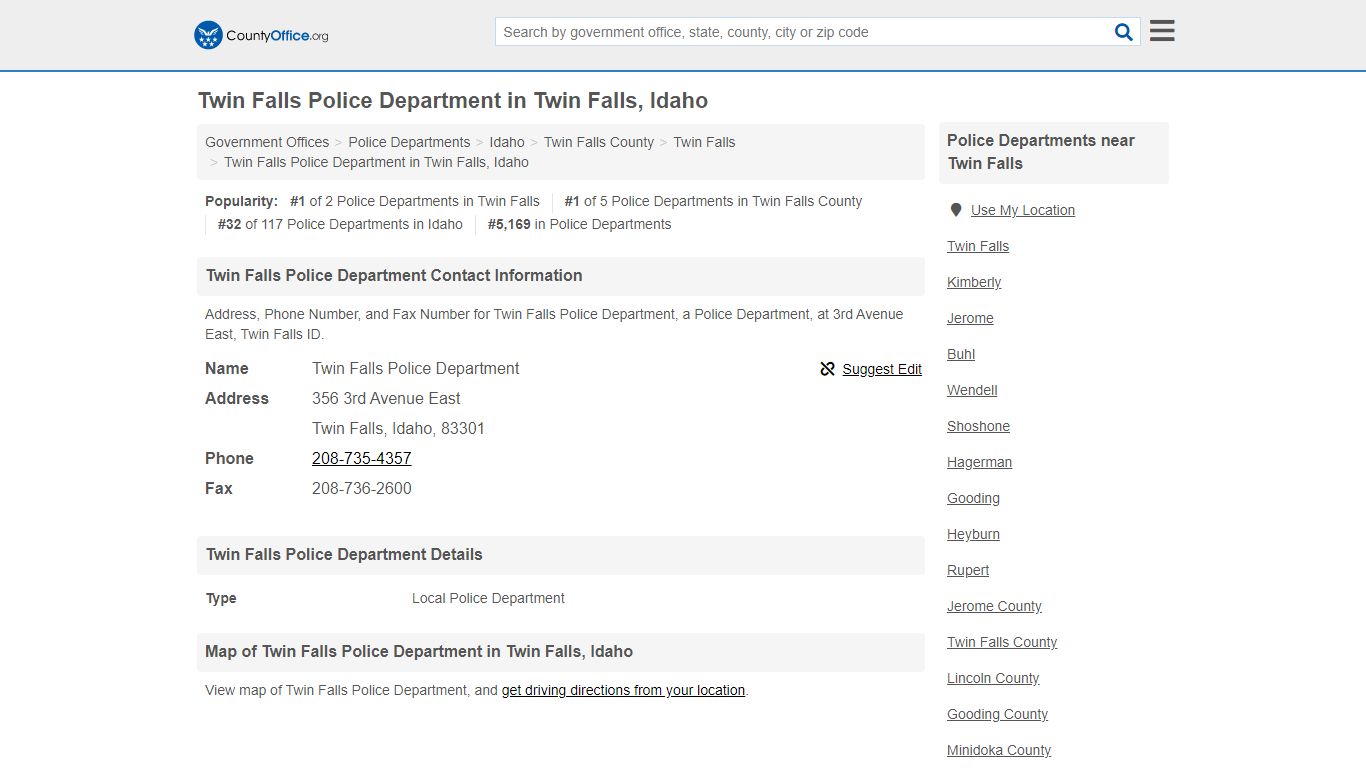Click #32 of 117 Police Departments in Idaho
Image resolution: width=1366 pixels, height=768 pixels.
(x=340, y=224)
